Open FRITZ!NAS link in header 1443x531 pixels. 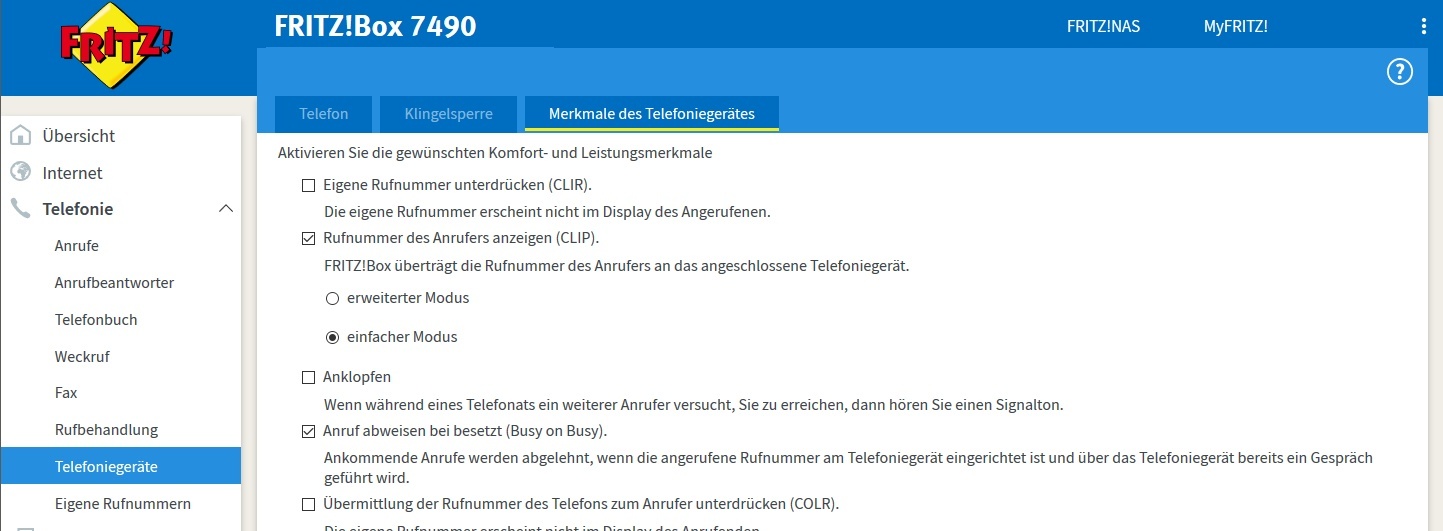click(x=1103, y=27)
